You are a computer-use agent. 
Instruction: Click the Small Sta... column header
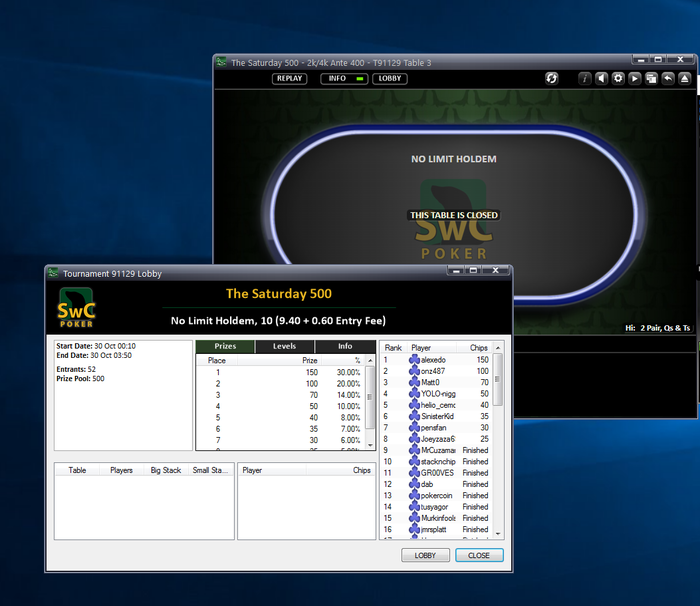(210, 470)
